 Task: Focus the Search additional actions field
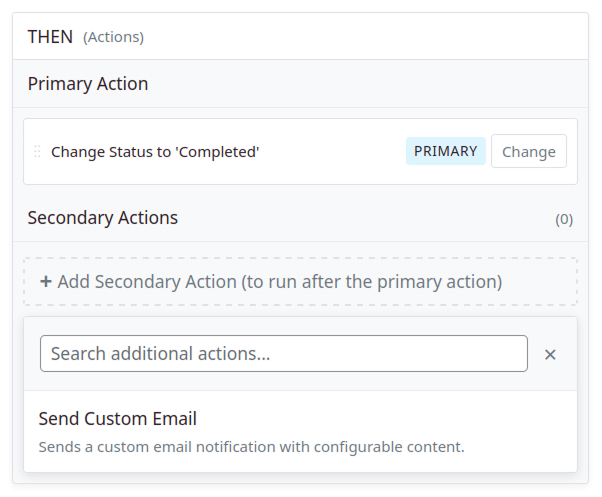[x=283, y=354]
